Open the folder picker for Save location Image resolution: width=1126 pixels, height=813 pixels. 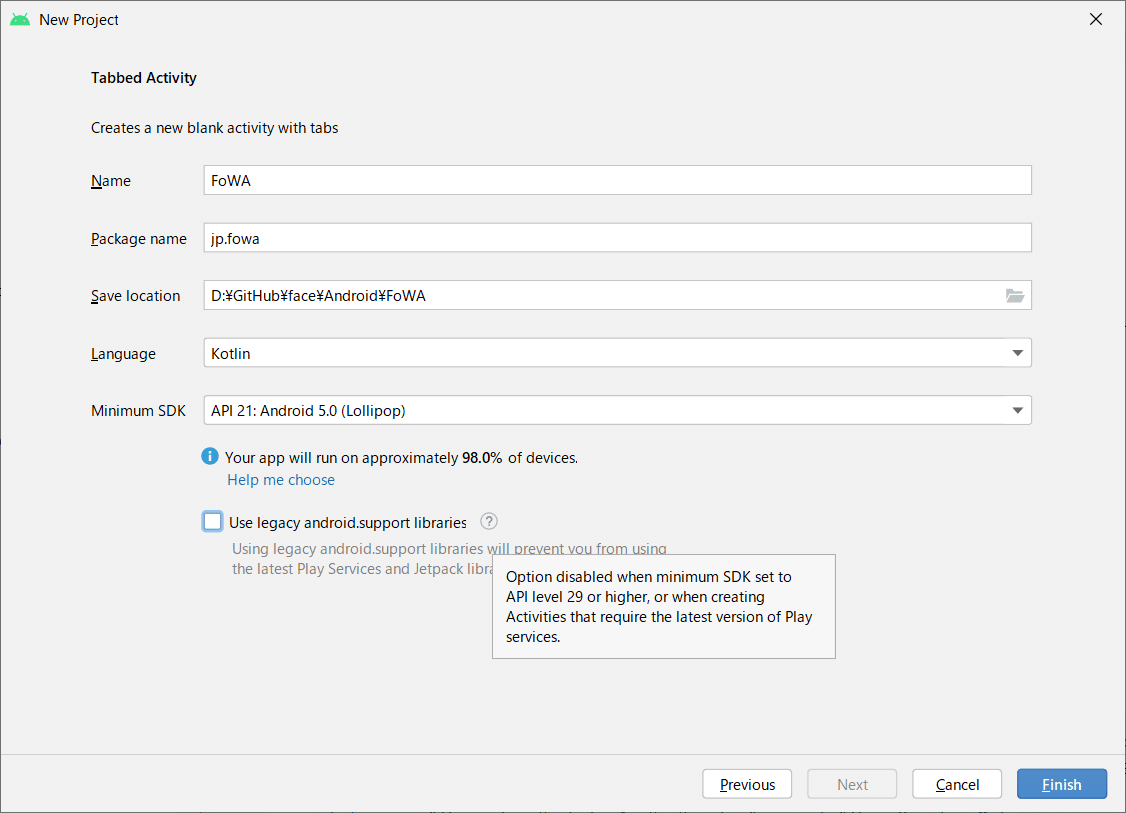1015,295
